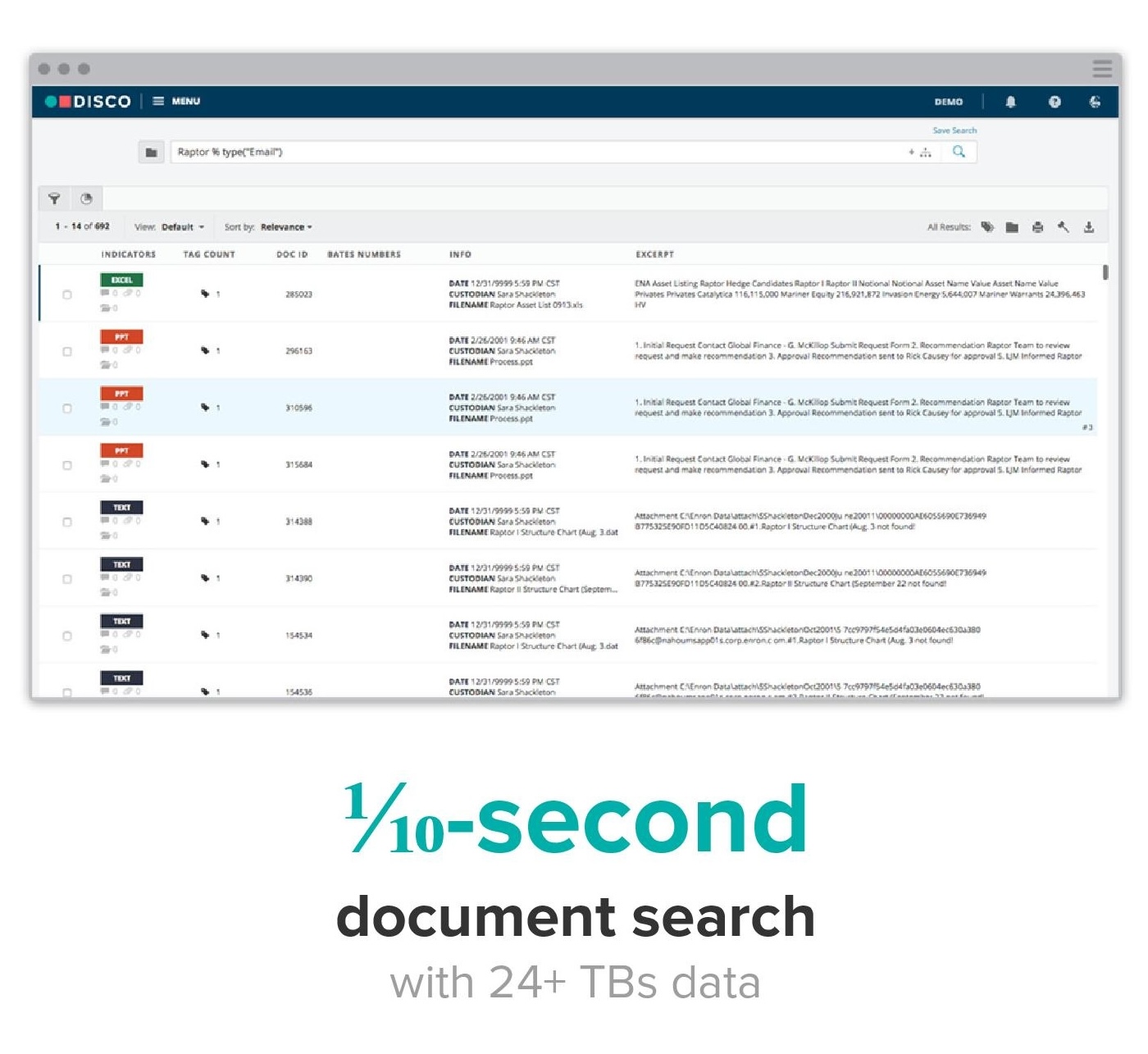This screenshot has height=1054, width=1148.
Task: Open the filter funnel tab
Action: (x=54, y=198)
